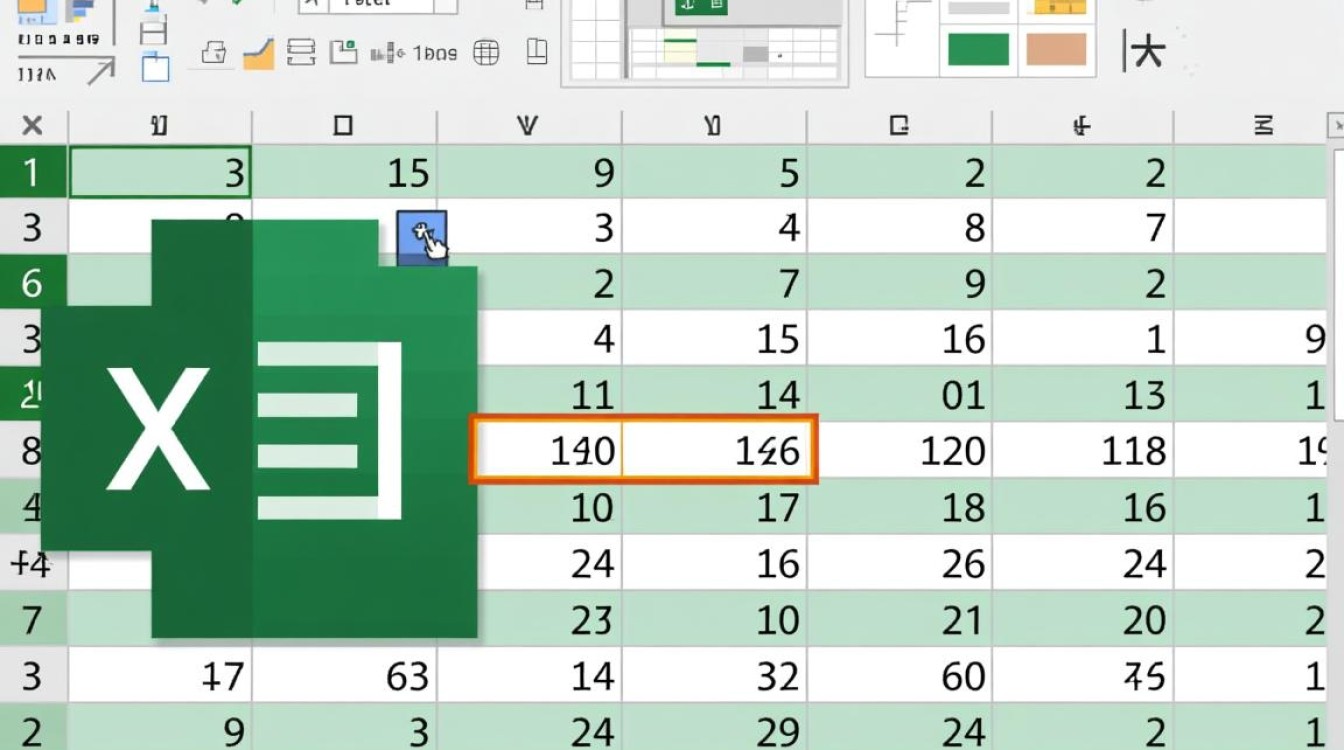Image resolution: width=1344 pixels, height=750 pixels.
Task: Select the cell containing 32
Action: click(x=714, y=677)
